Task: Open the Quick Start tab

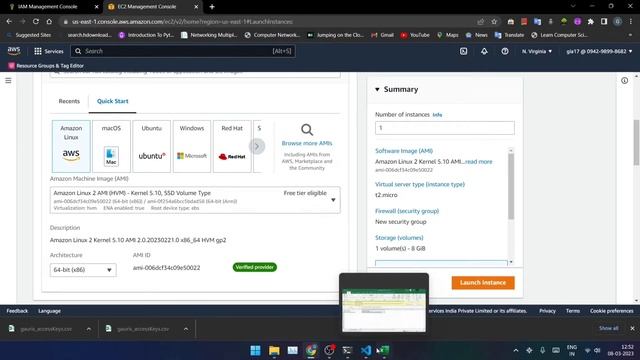Action: [113, 101]
